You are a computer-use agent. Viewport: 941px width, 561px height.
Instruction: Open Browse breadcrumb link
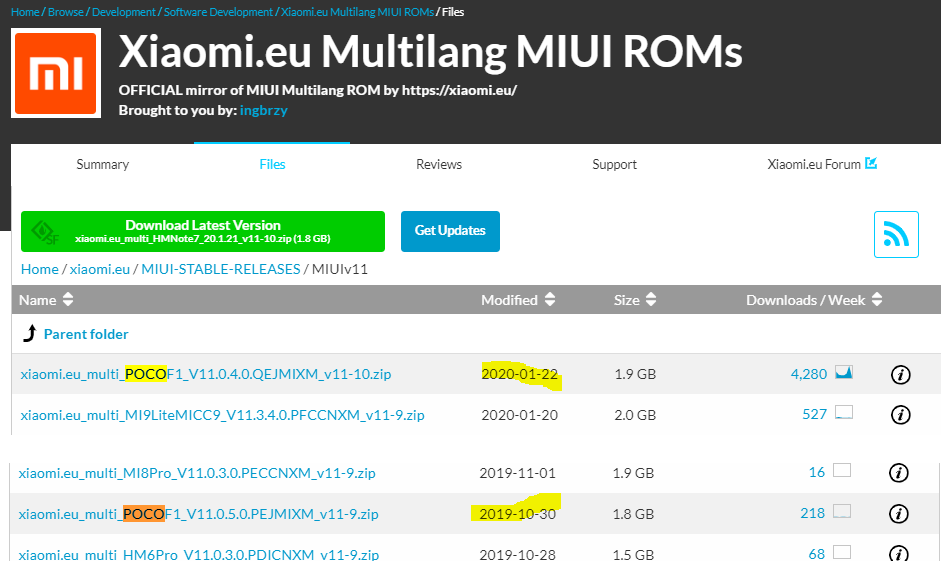[65, 12]
